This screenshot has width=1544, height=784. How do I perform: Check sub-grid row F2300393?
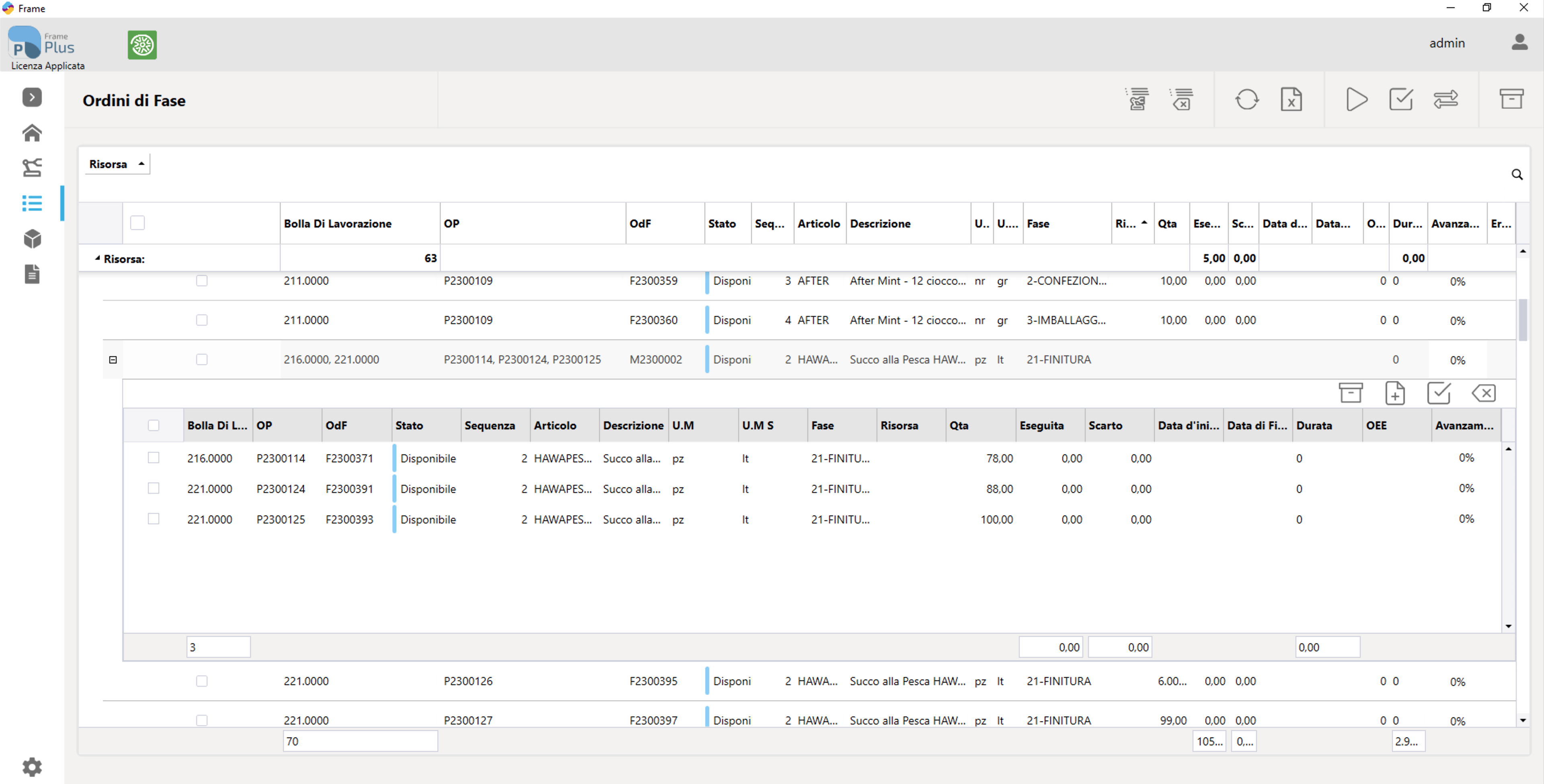(154, 519)
